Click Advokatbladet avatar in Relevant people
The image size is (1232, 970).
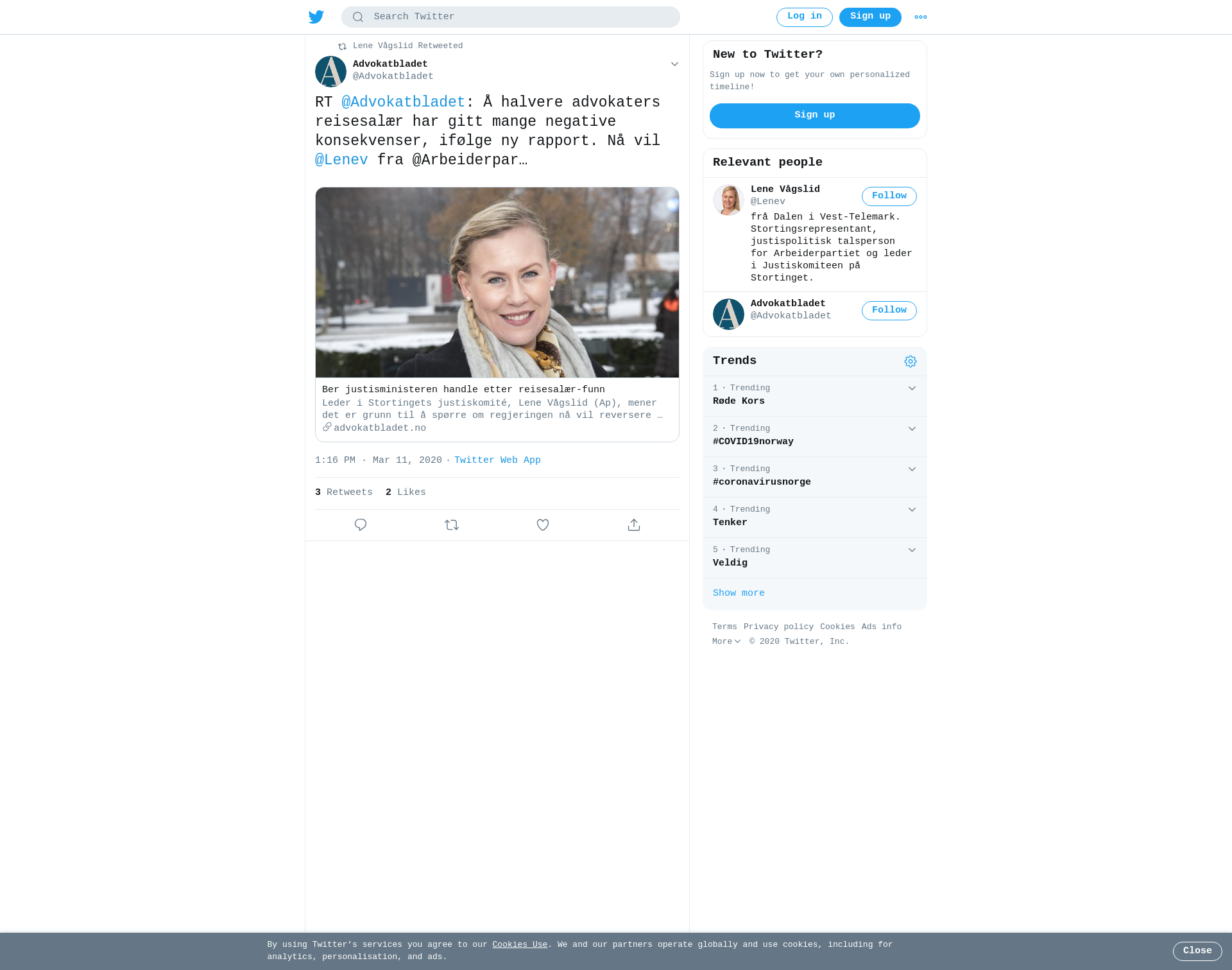point(728,314)
